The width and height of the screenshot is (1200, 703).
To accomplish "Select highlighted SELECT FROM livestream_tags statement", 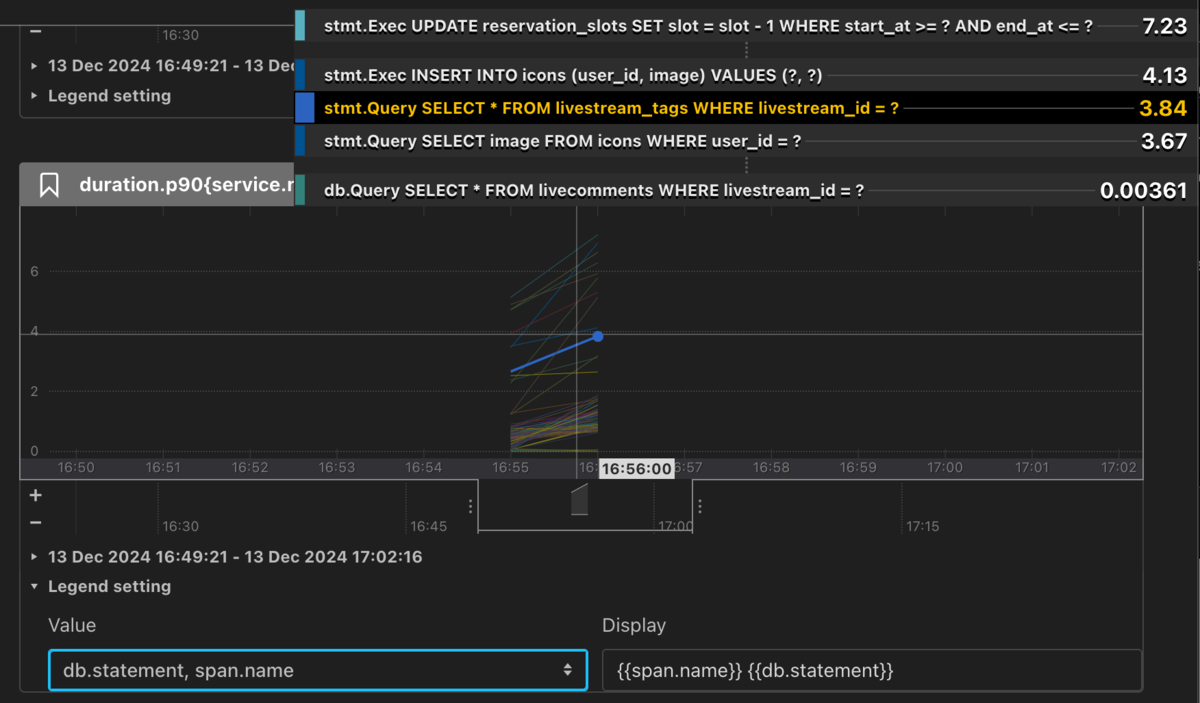I will point(611,108).
